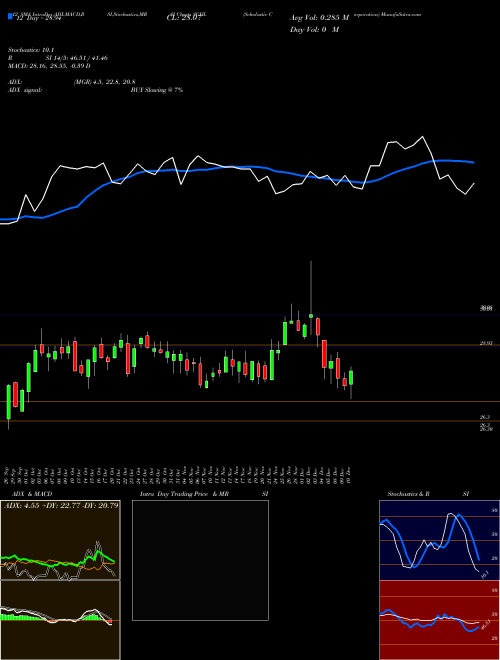Click the tallest-wick green candle on price chart

click(x=311, y=316)
